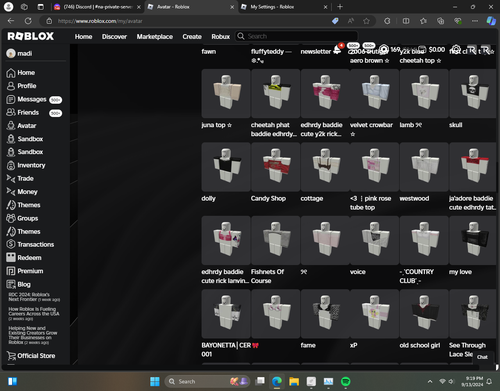Open the Windows Start menu

coord(155,381)
